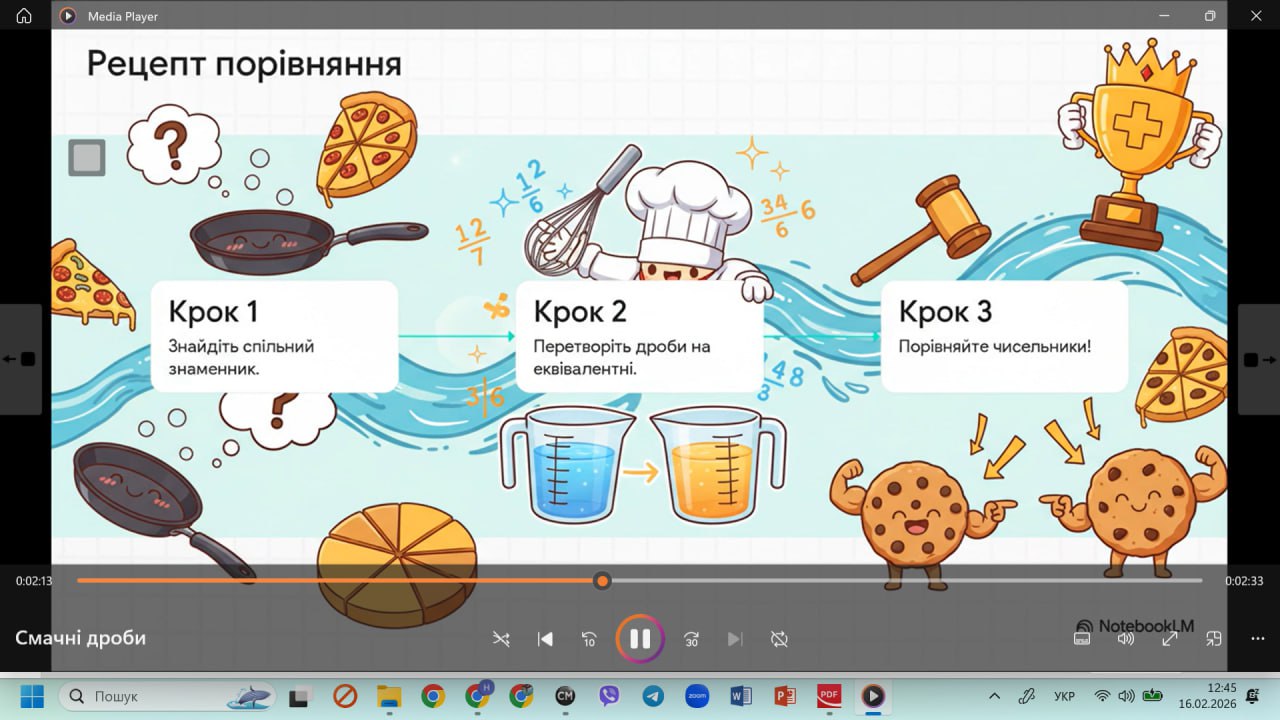Pause the video playback
Screen dimensions: 1280x720
click(640, 639)
